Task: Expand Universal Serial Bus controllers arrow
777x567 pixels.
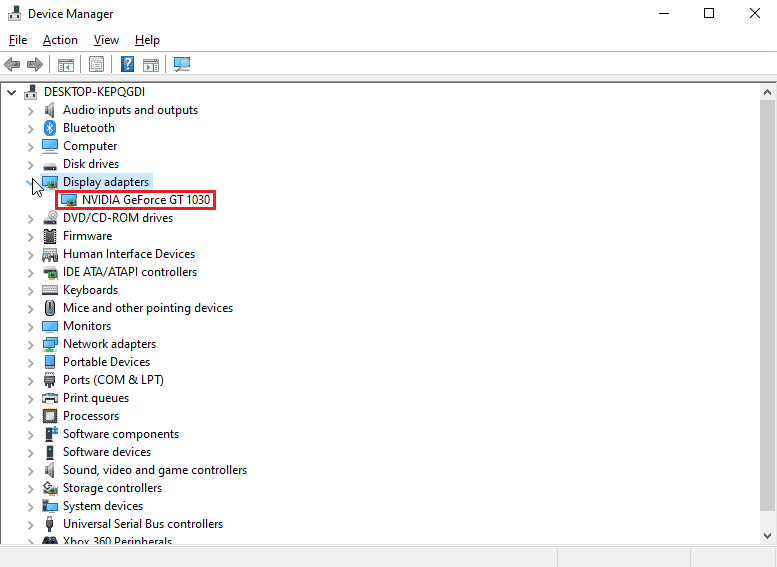Action: point(30,524)
